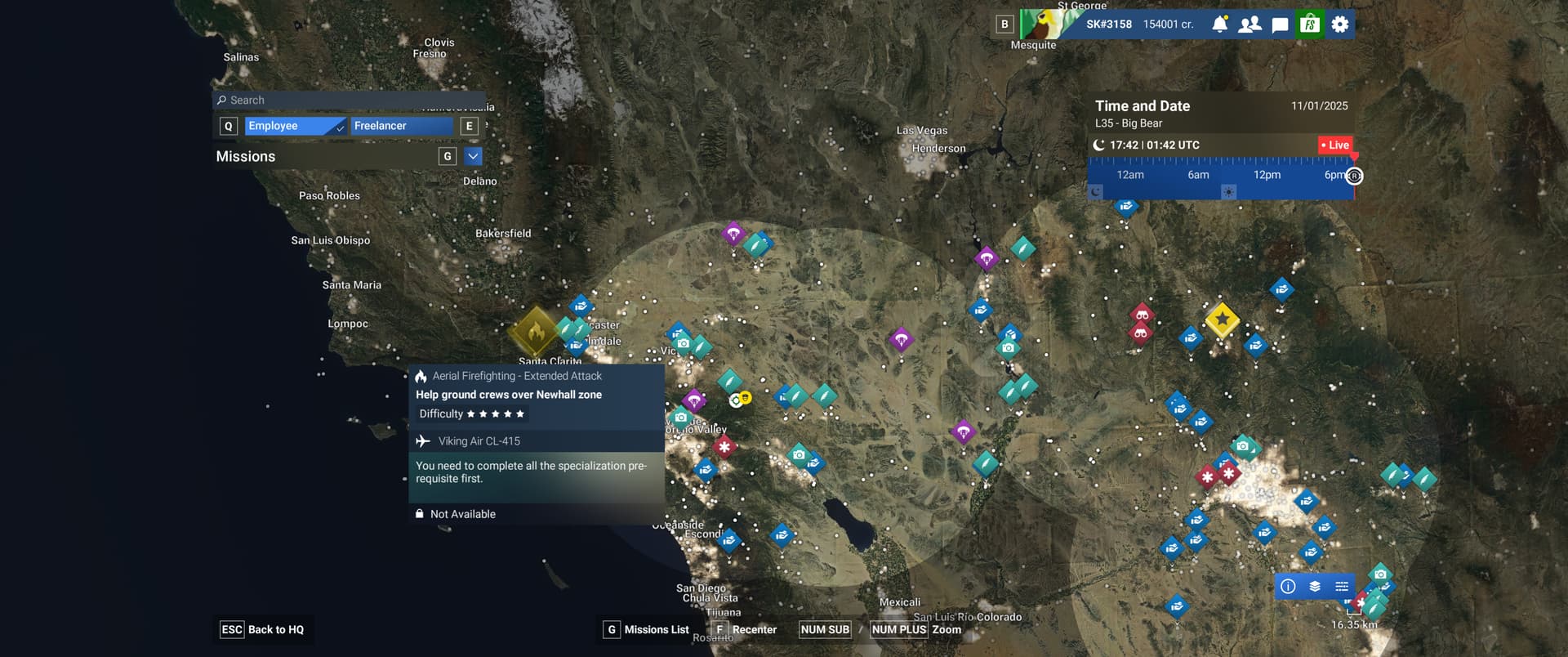Open the FS Marketplace shopping bag
Image resolution: width=1568 pixels, height=657 pixels.
pyautogui.click(x=1310, y=25)
